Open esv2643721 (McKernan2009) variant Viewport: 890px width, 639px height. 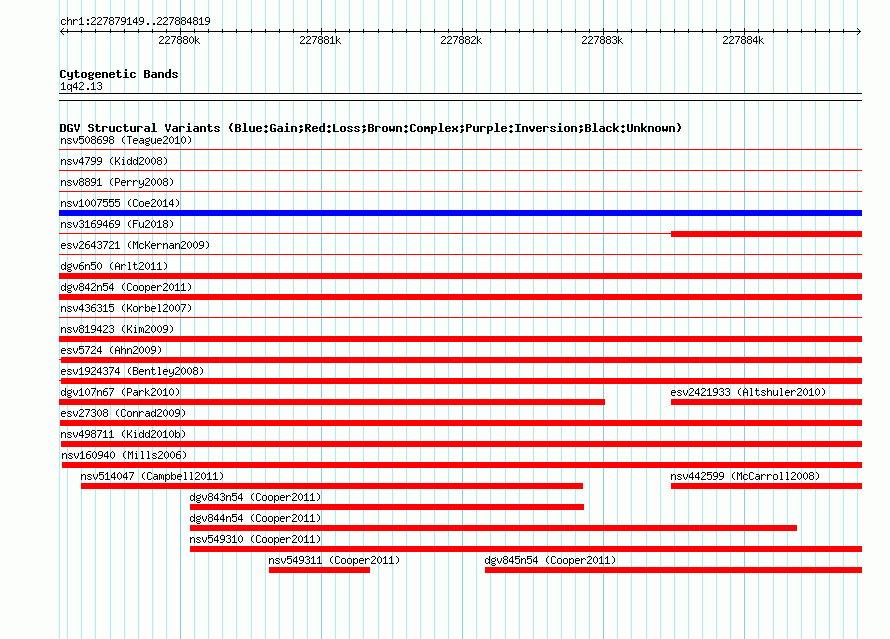135,245
